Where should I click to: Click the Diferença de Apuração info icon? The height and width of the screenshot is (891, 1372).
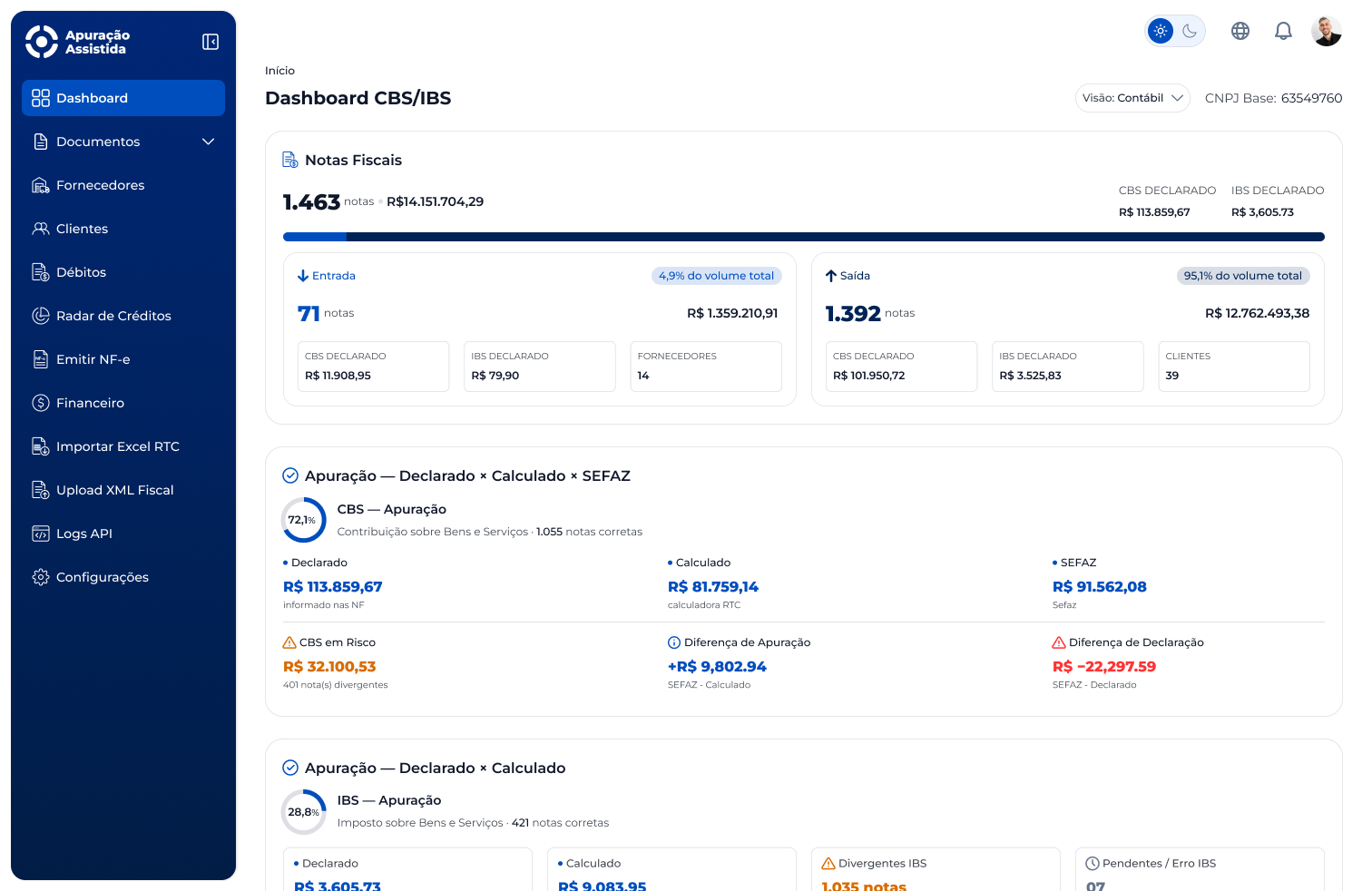pyautogui.click(x=674, y=642)
